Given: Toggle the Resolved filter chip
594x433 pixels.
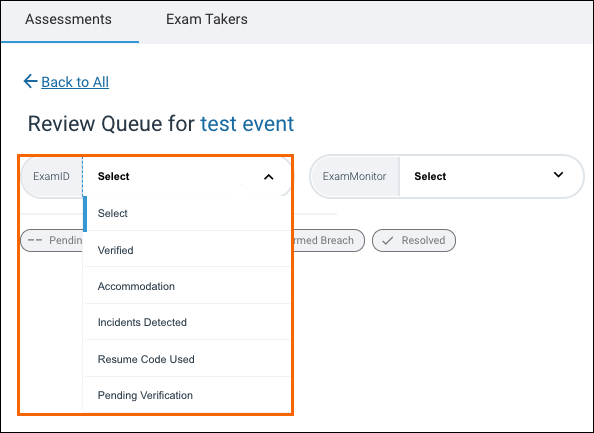Looking at the screenshot, I should 414,240.
